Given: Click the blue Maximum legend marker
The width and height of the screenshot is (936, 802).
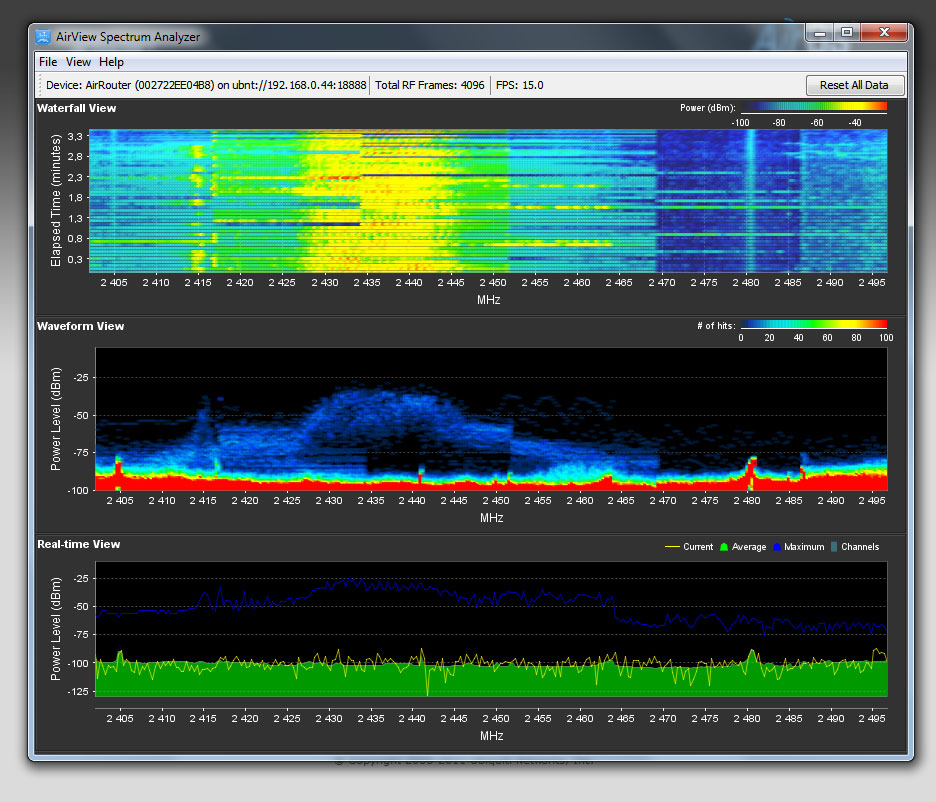Looking at the screenshot, I should tap(777, 547).
